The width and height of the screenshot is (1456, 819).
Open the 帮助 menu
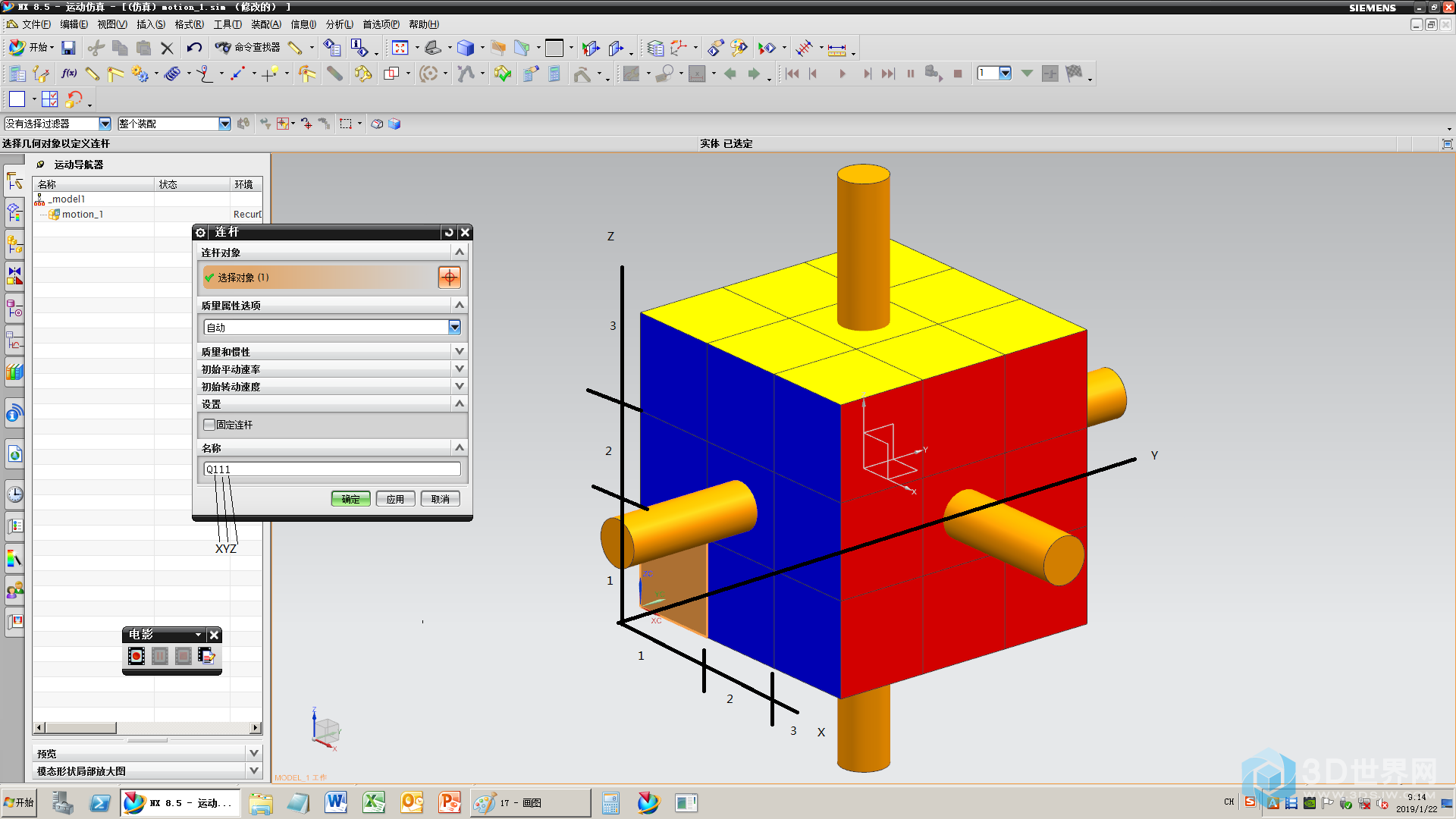point(424,24)
